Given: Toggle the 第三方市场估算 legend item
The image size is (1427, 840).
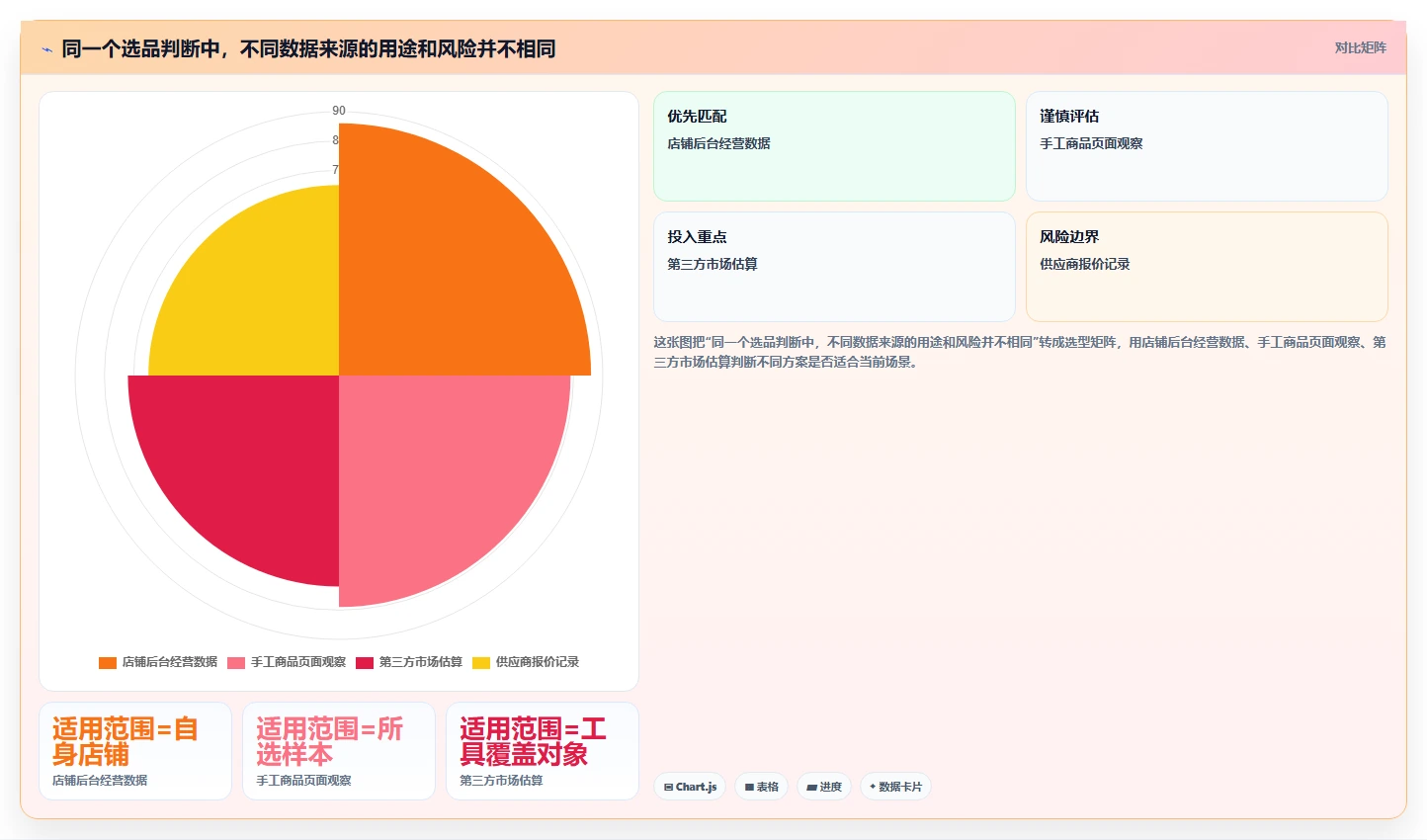Looking at the screenshot, I should click(x=409, y=662).
